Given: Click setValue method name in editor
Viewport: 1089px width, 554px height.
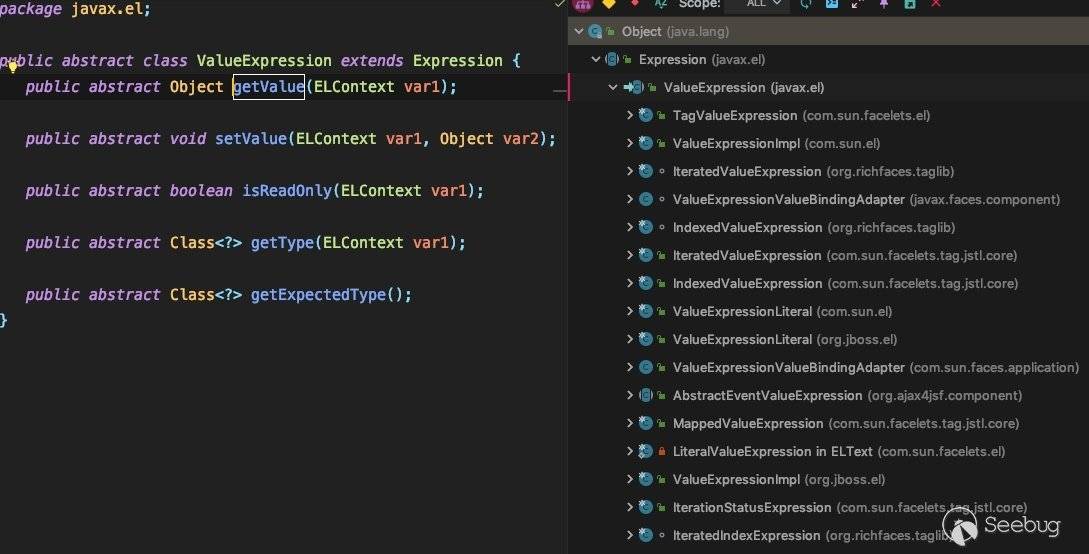Looking at the screenshot, I should pos(251,139).
